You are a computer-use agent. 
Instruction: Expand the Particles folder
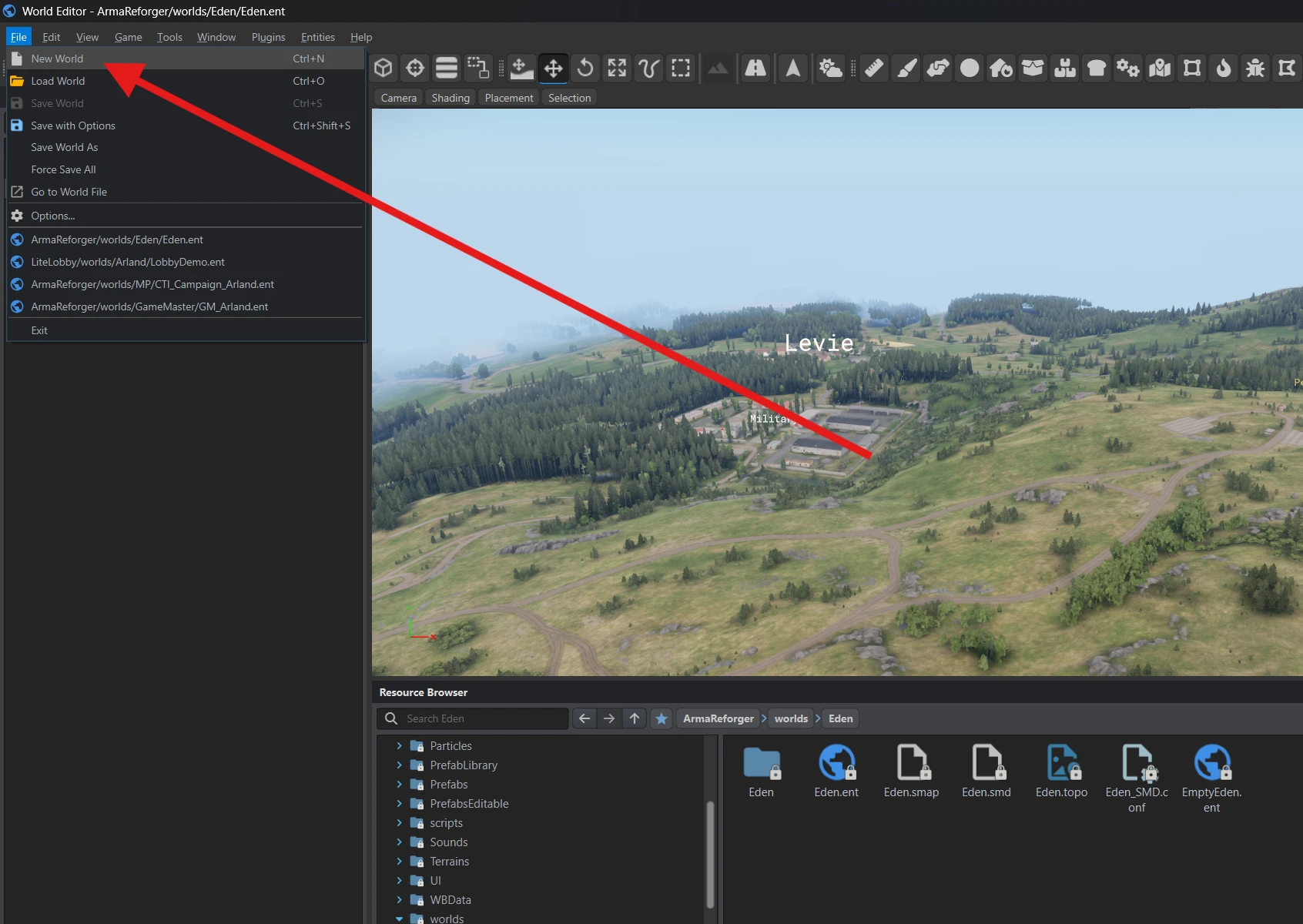tap(399, 746)
